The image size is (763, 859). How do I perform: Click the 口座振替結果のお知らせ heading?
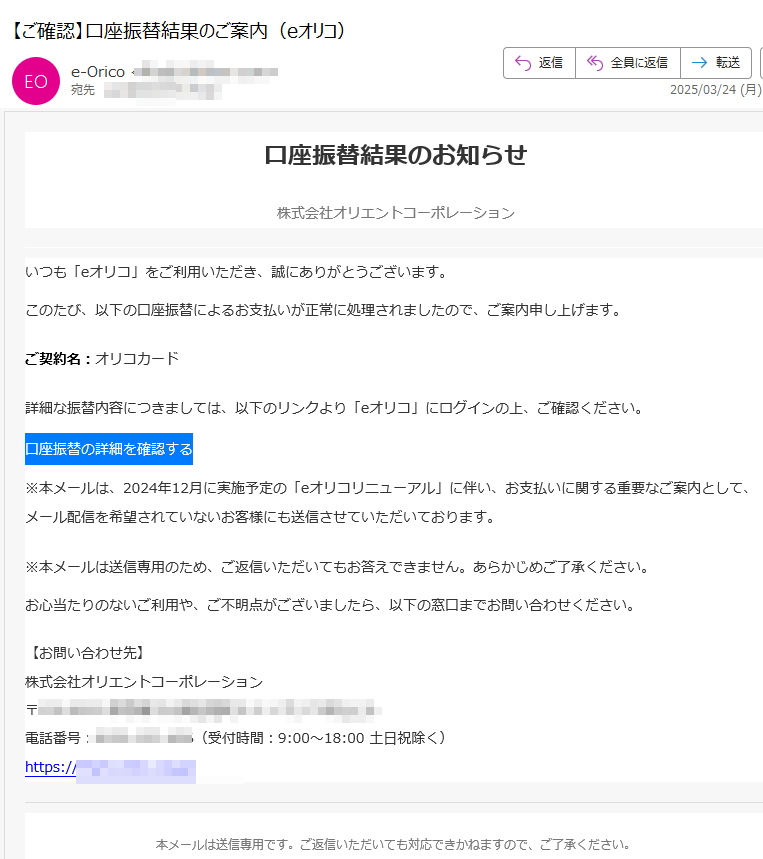tap(395, 155)
